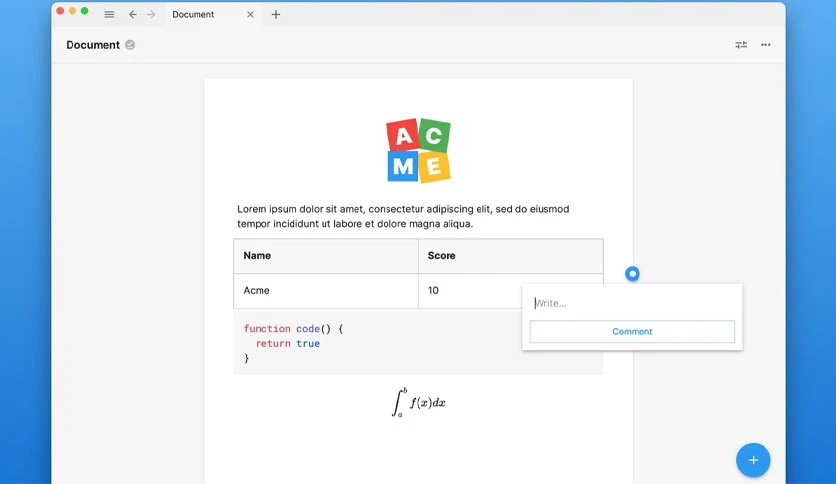836x484 pixels.
Task: Click the blue comment marker pin
Action: 632,273
